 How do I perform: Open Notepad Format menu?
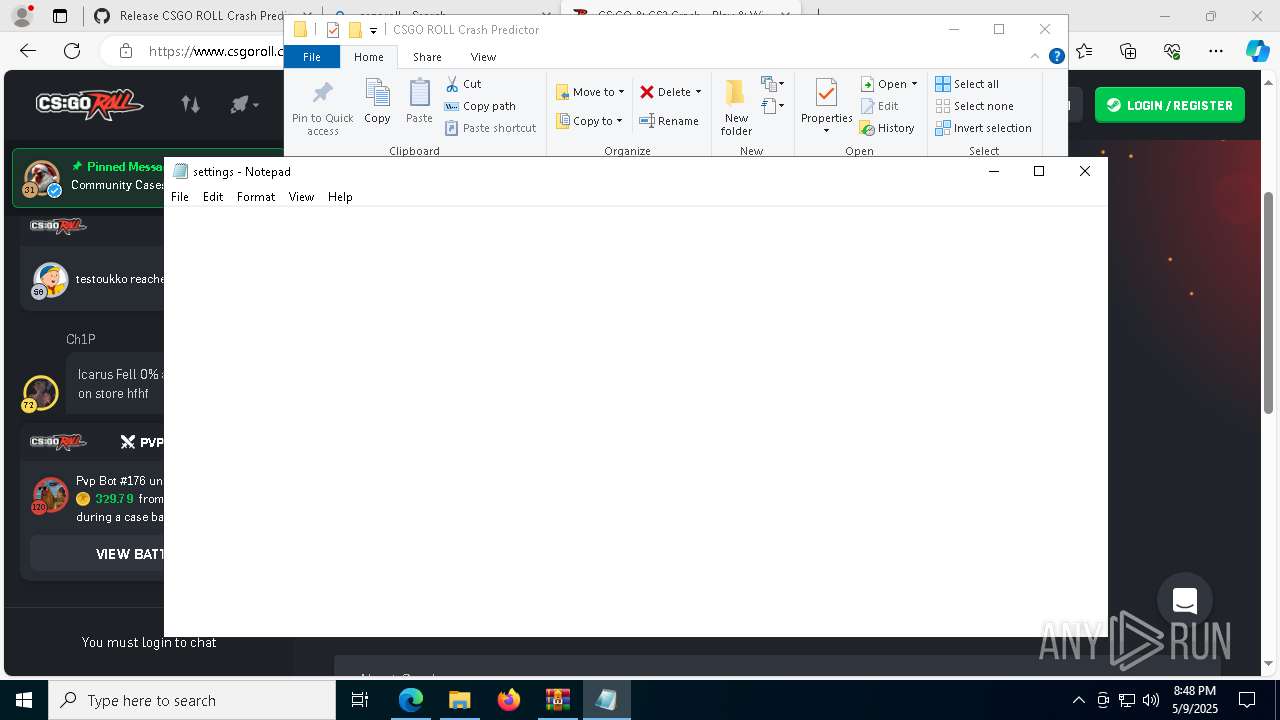tap(256, 197)
